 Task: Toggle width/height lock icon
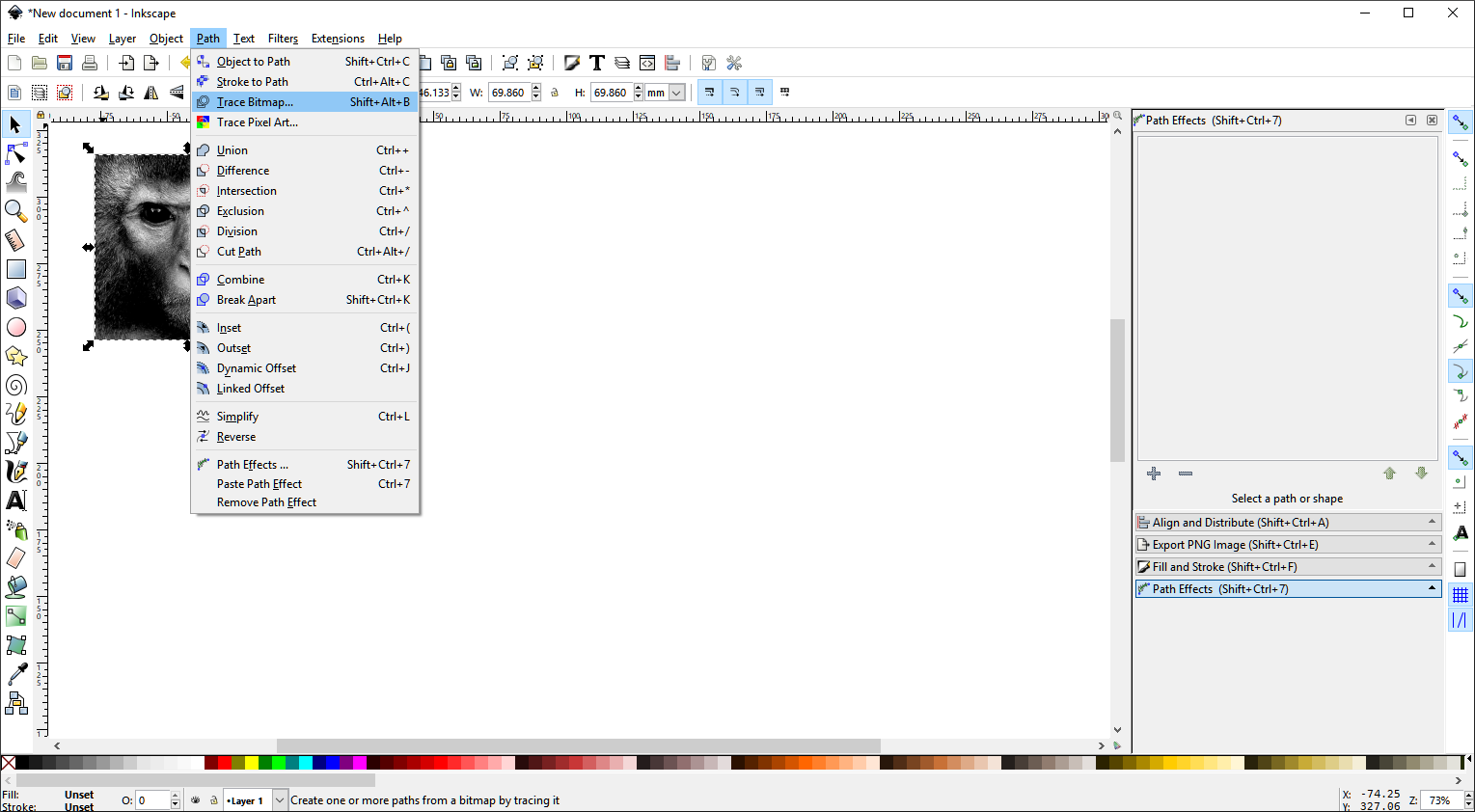pos(555,93)
